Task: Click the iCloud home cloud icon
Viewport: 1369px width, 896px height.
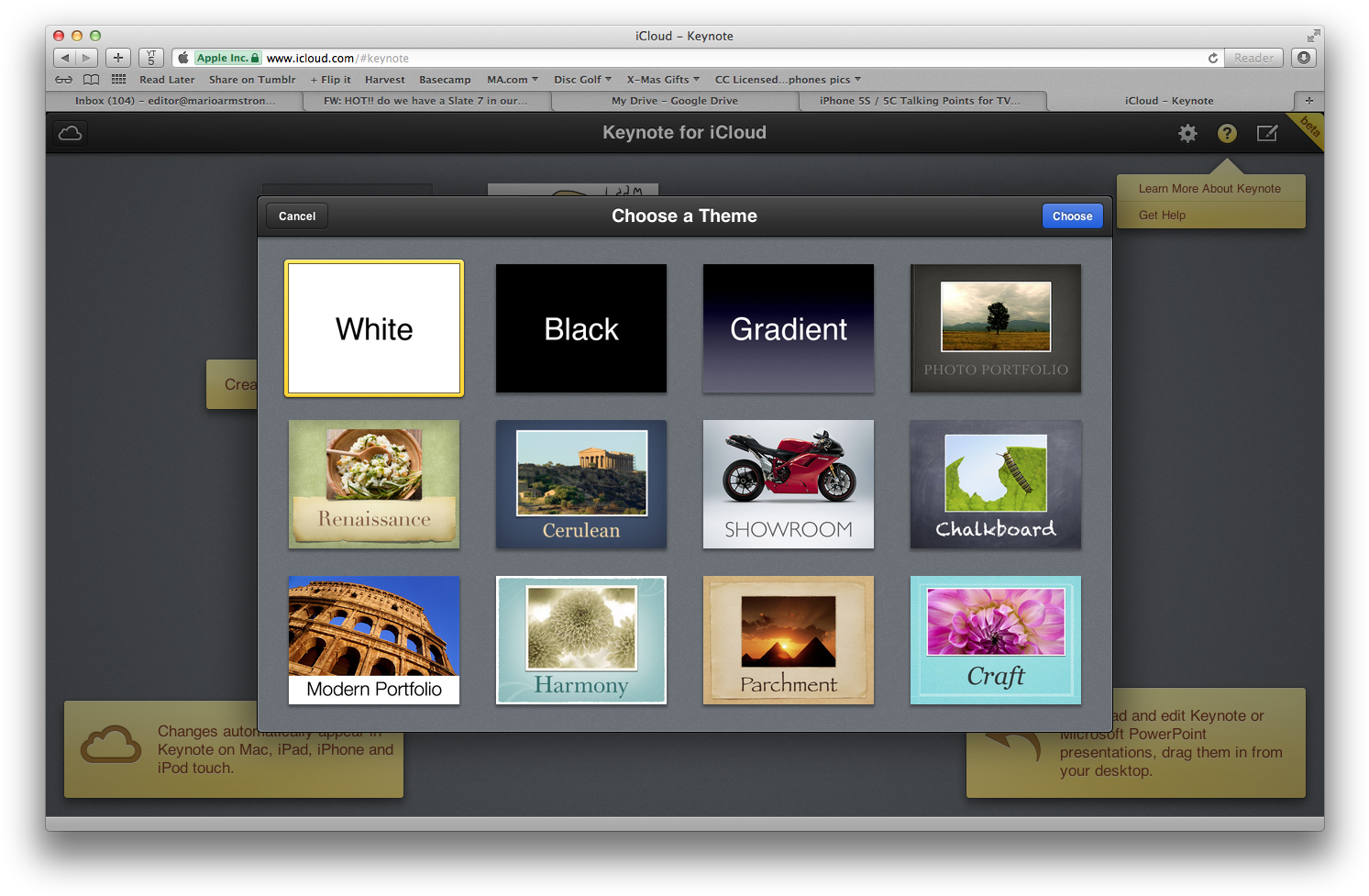Action: click(x=70, y=133)
